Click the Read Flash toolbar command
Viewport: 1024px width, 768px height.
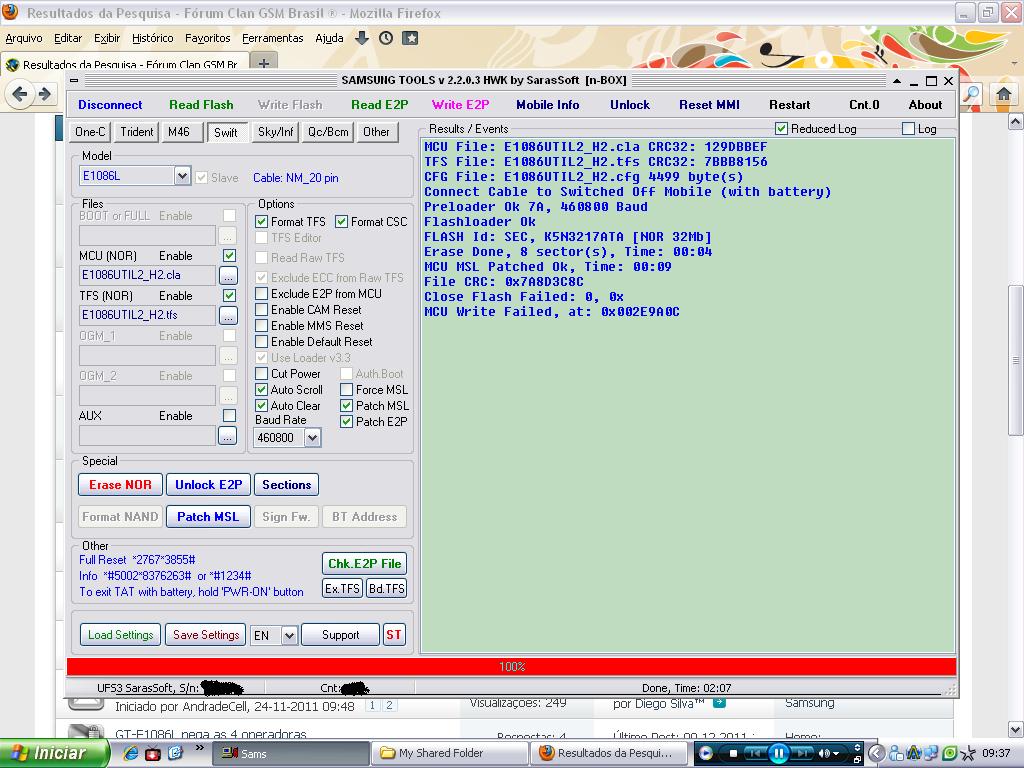(201, 105)
